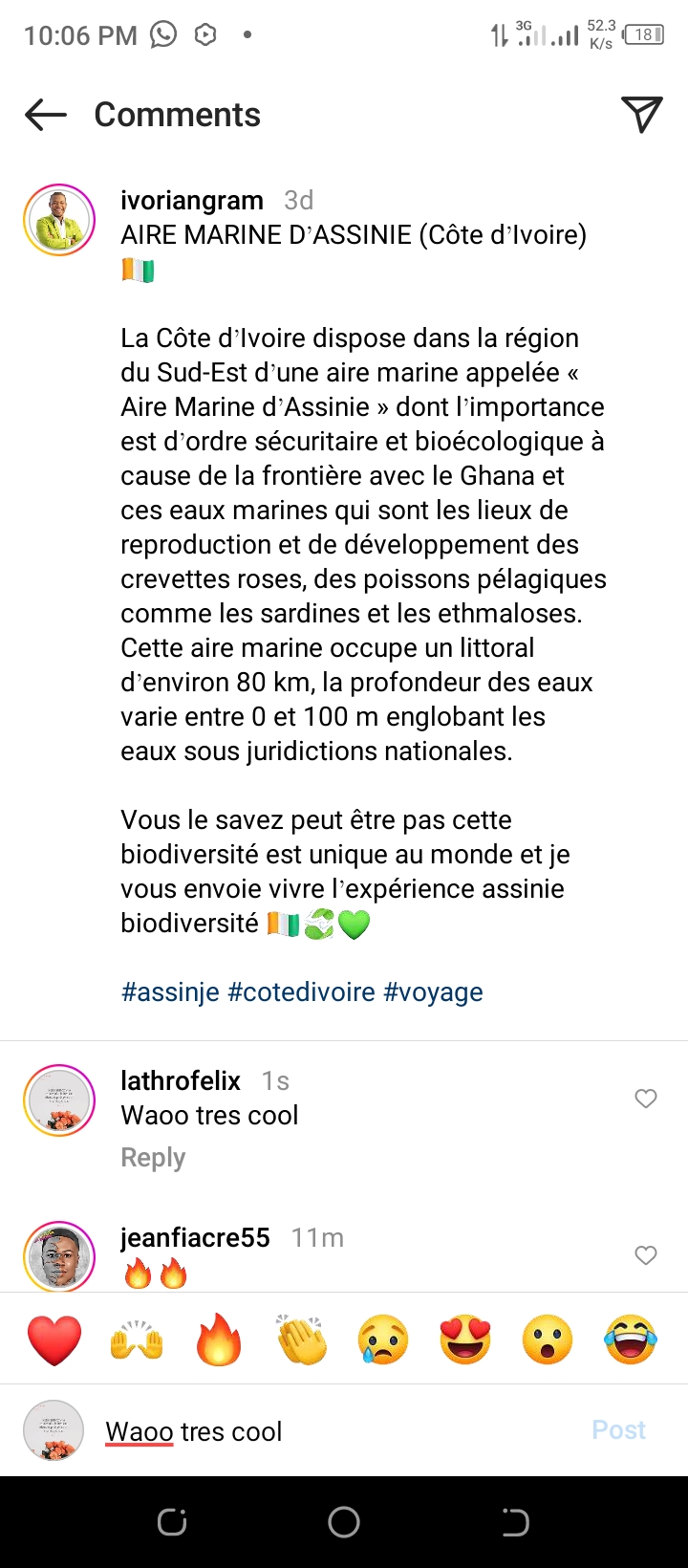Reply to lathrofelix's comment

153,1158
